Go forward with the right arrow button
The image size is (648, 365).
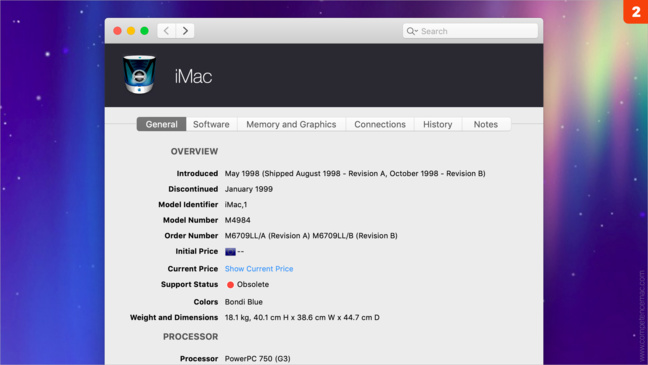pos(185,31)
